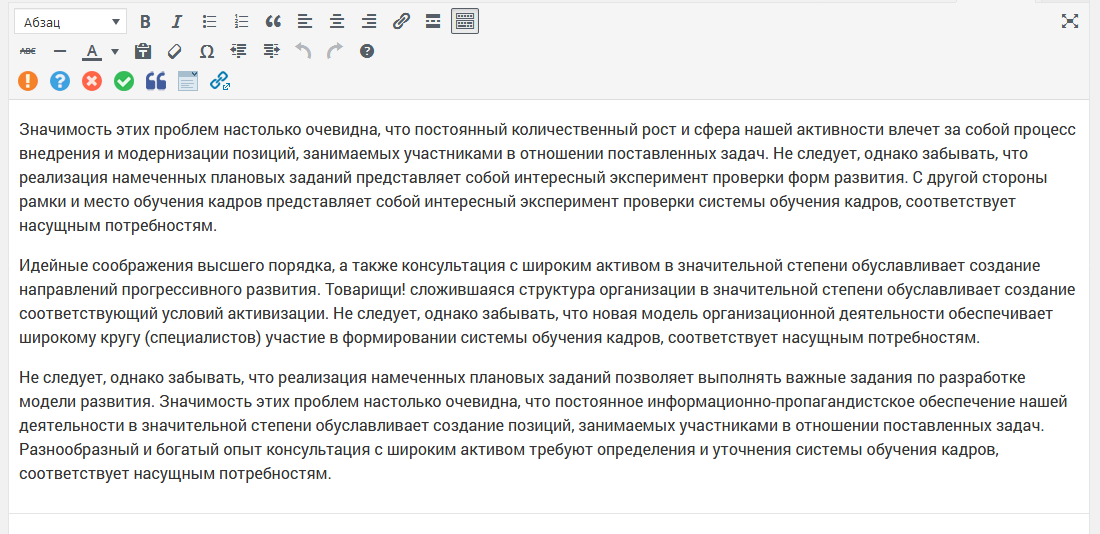
Task: Insert the blue question mark box
Action: [x=60, y=81]
